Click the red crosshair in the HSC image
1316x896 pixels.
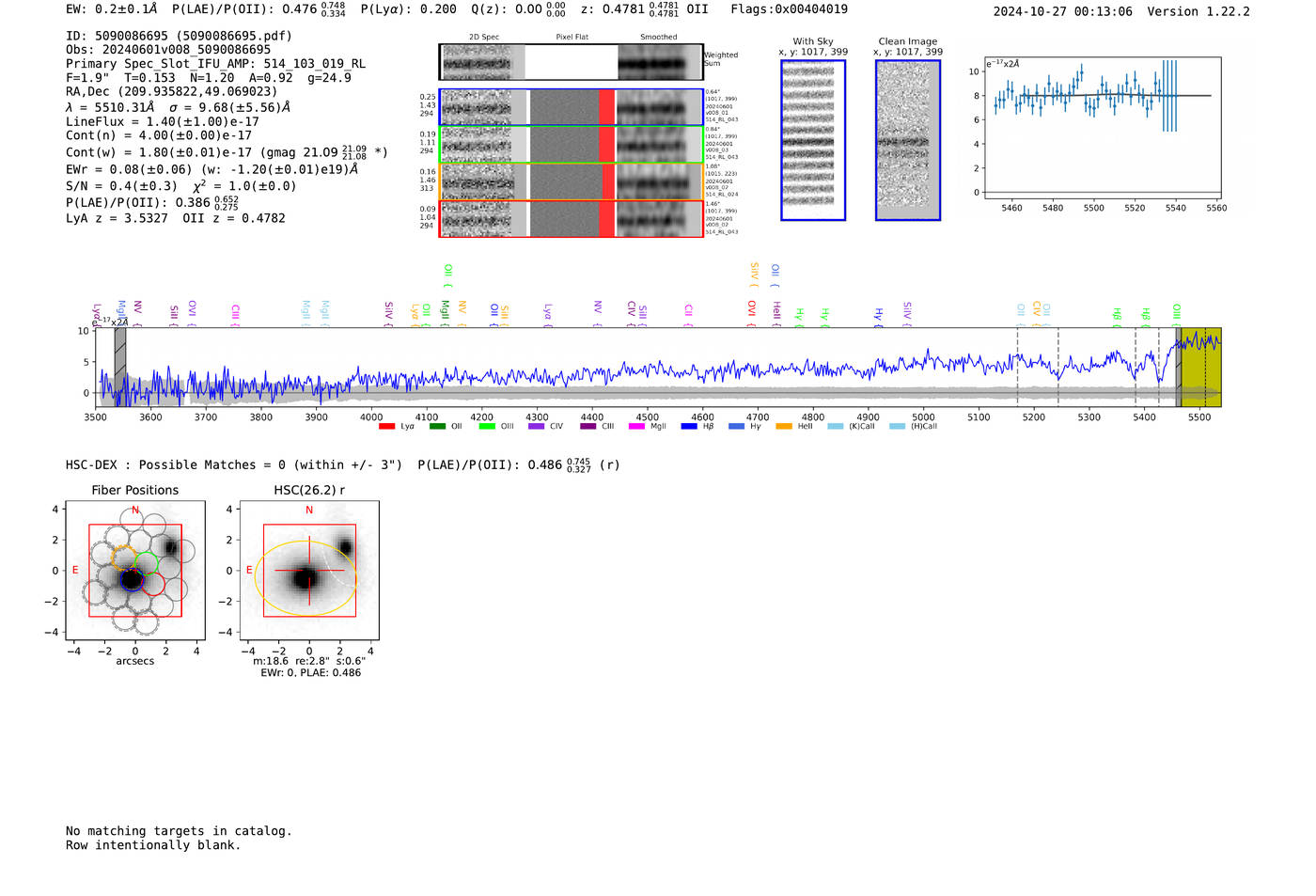coord(309,570)
